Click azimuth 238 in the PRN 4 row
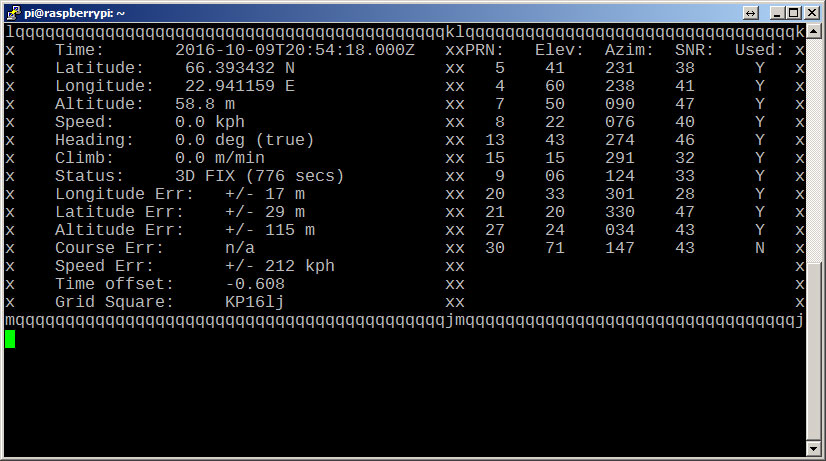This screenshot has width=826, height=461. (620, 86)
